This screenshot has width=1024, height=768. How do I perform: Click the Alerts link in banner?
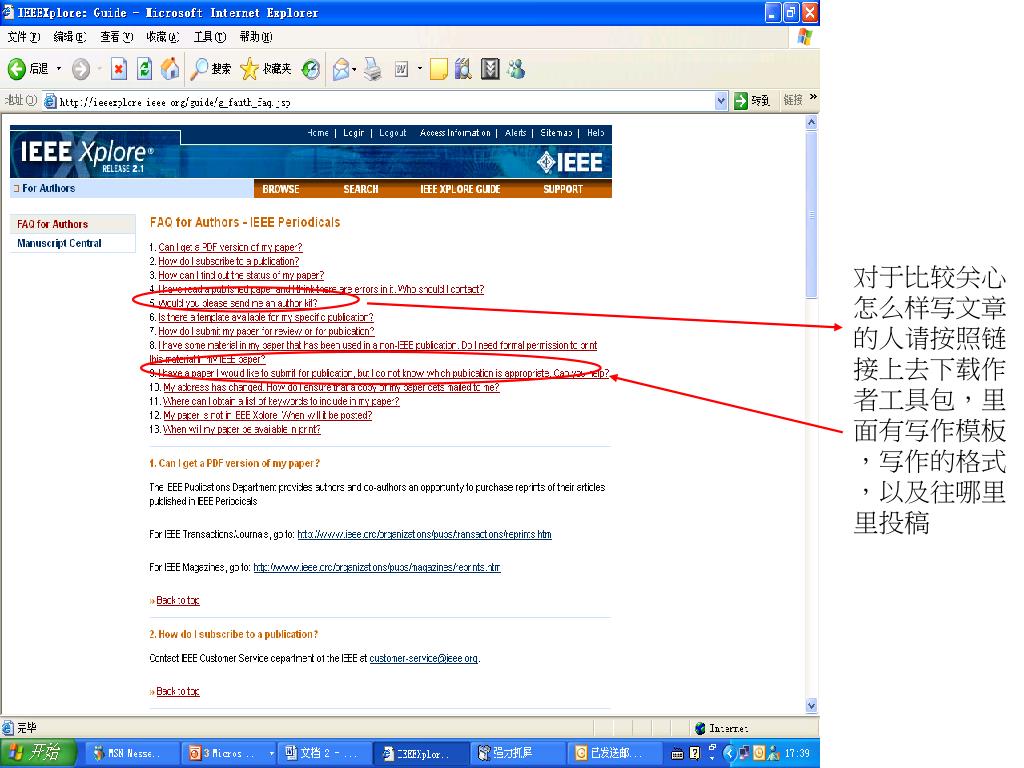coord(515,133)
